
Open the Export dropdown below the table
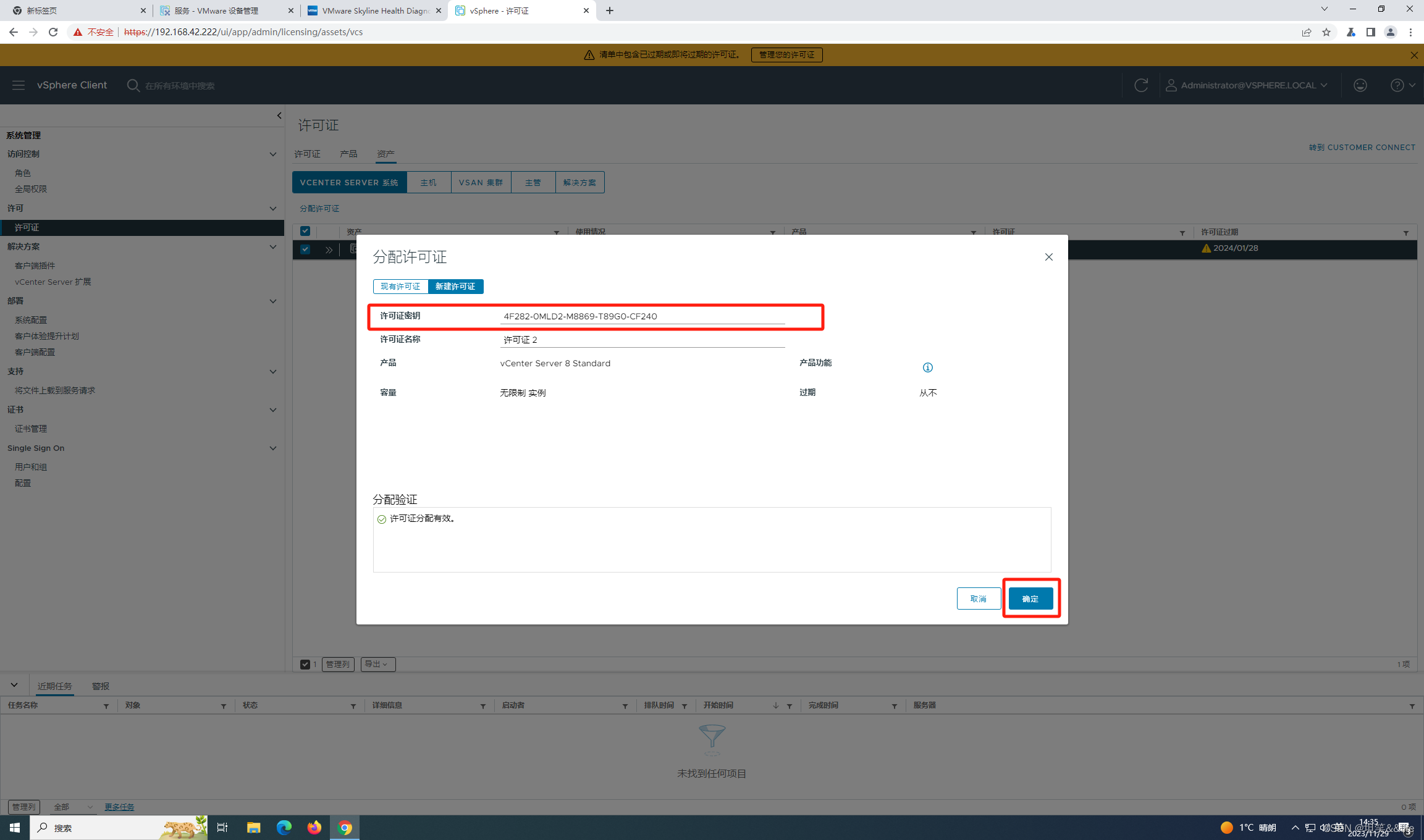tap(377, 665)
